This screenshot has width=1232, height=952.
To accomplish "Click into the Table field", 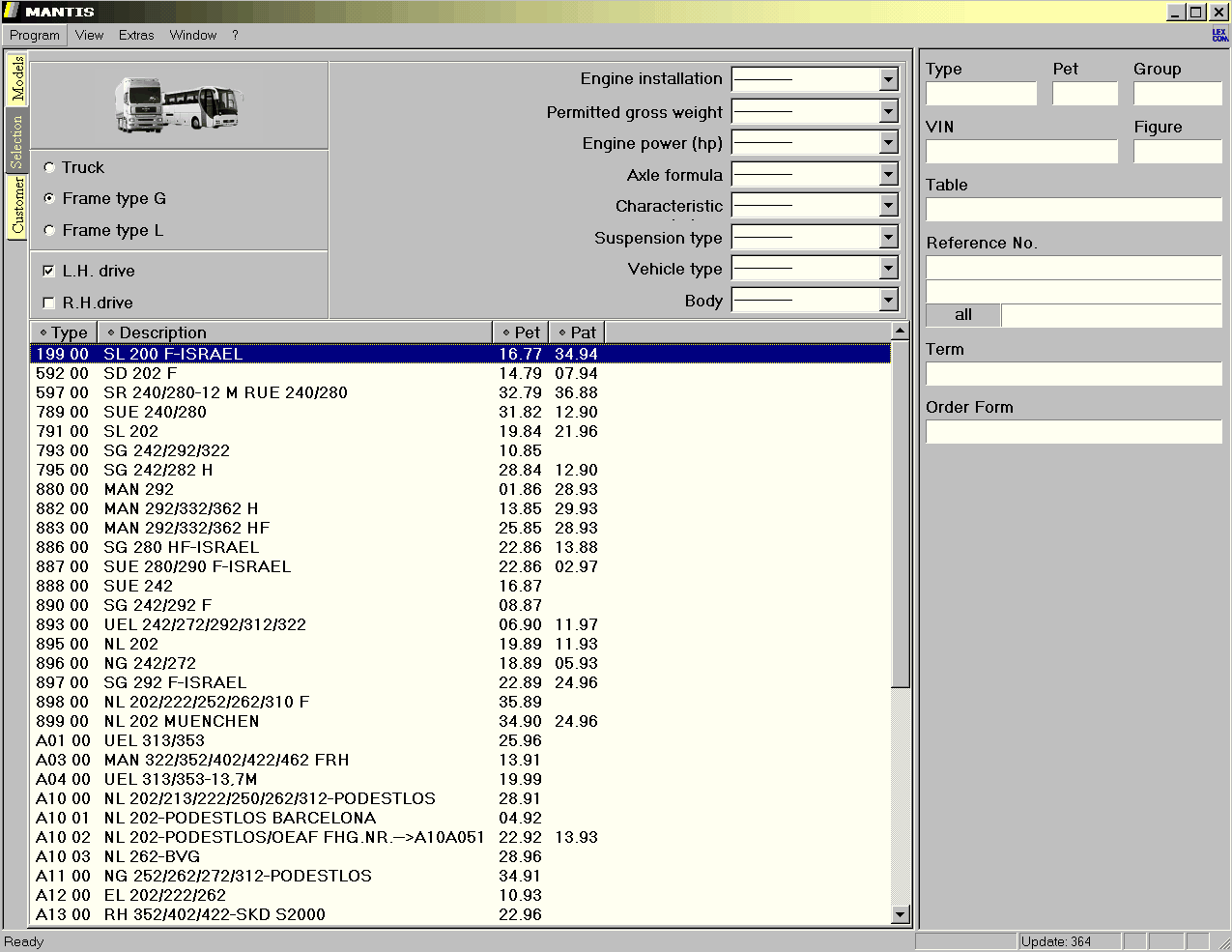I will [x=1074, y=210].
